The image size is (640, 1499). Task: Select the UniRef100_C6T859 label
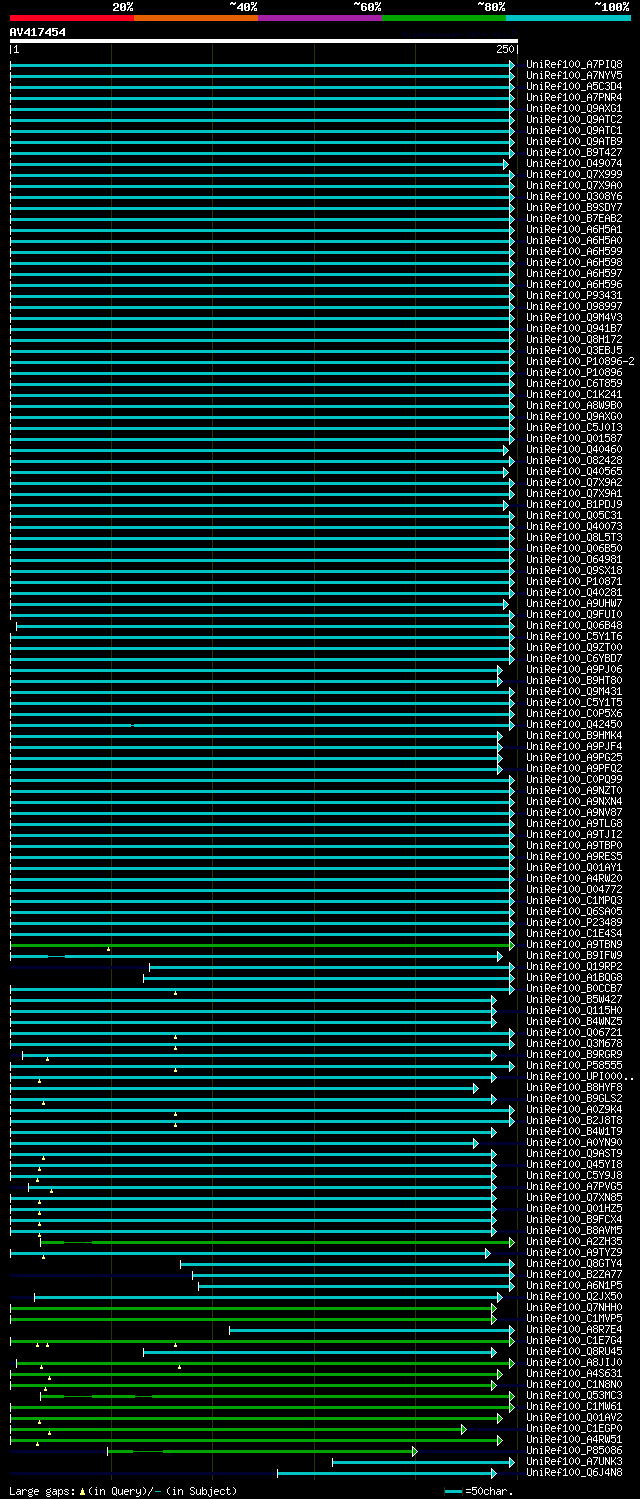pyautogui.click(x=574, y=383)
